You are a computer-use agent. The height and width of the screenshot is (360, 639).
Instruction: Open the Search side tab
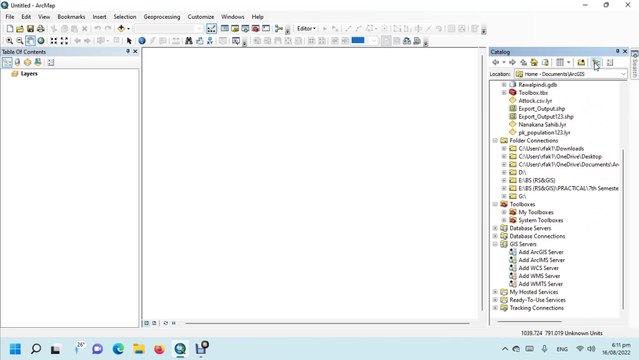pos(635,64)
